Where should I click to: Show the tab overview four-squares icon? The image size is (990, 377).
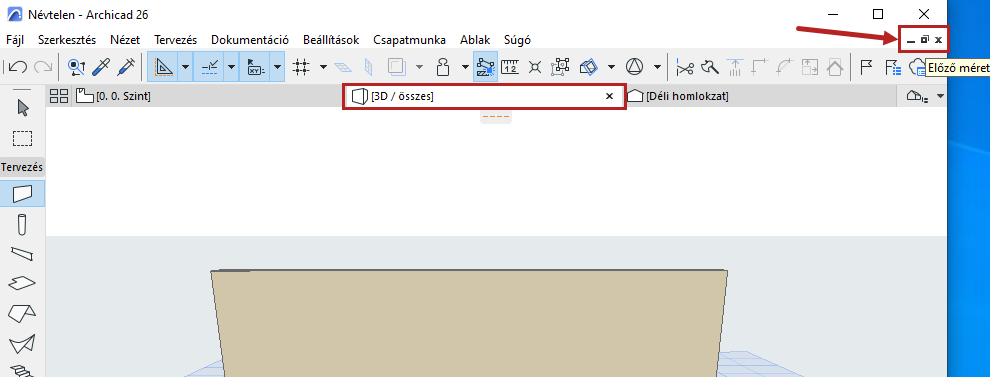[59, 97]
